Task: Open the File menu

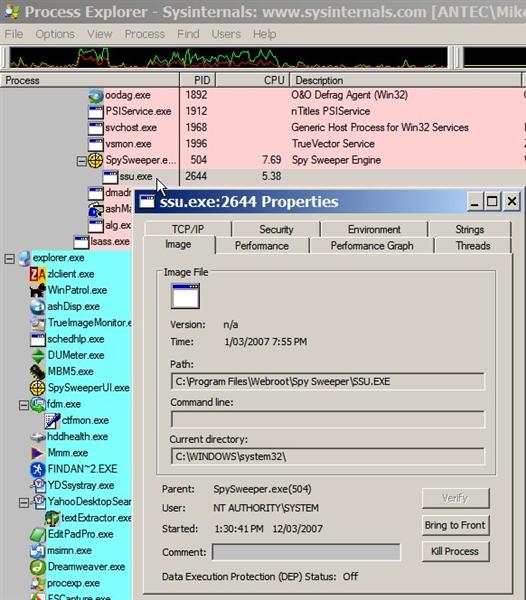Action: 14,34
